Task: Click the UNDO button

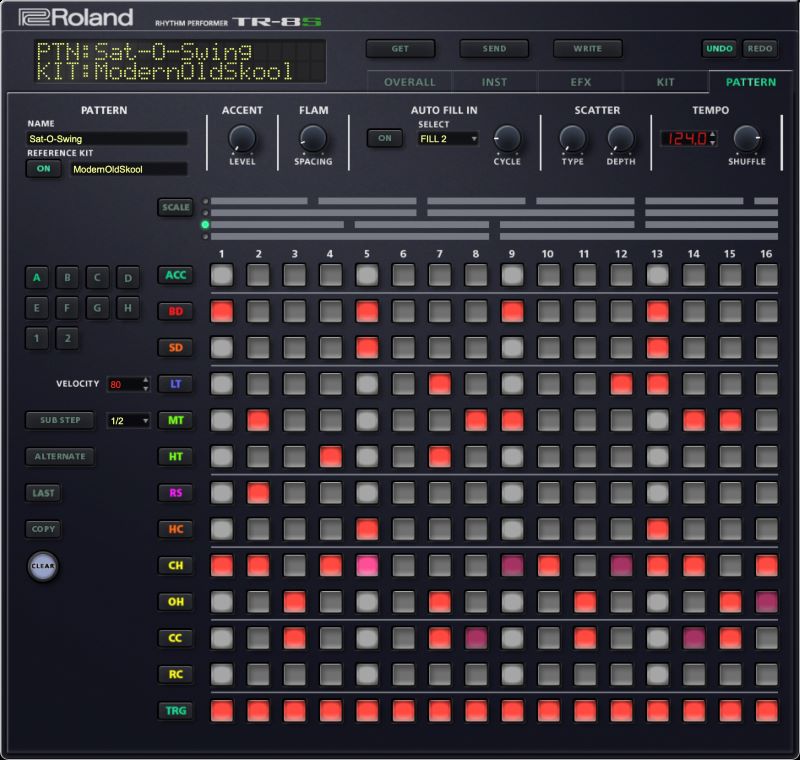Action: 719,48
